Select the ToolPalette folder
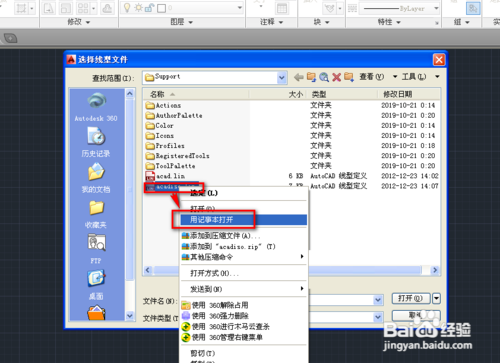 170,166
